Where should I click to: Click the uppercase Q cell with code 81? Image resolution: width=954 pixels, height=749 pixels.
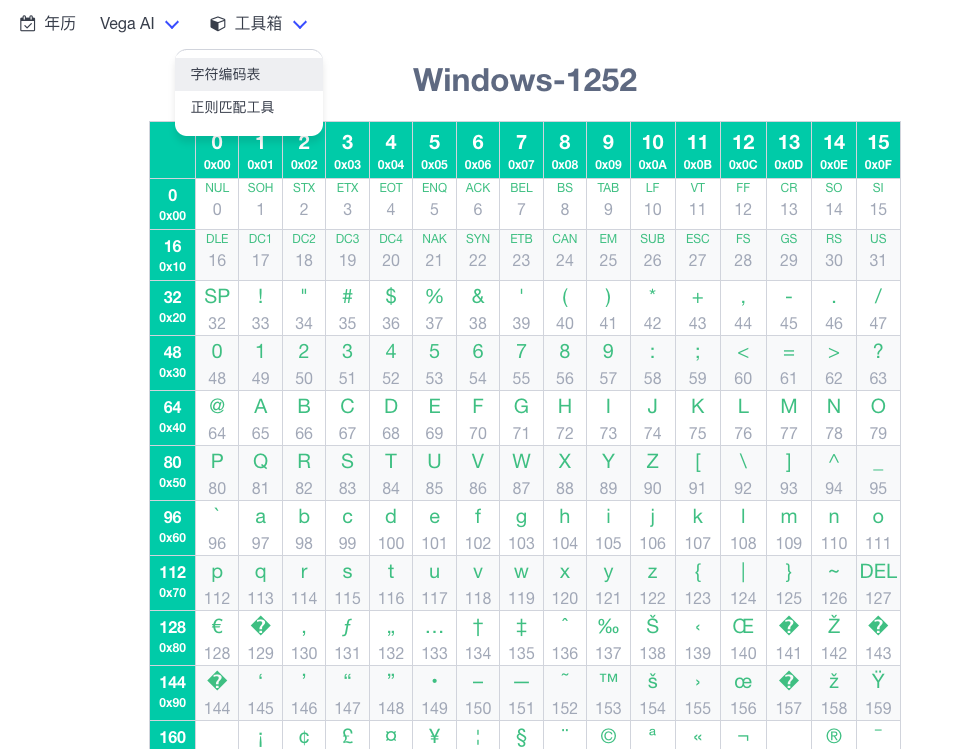coord(260,473)
